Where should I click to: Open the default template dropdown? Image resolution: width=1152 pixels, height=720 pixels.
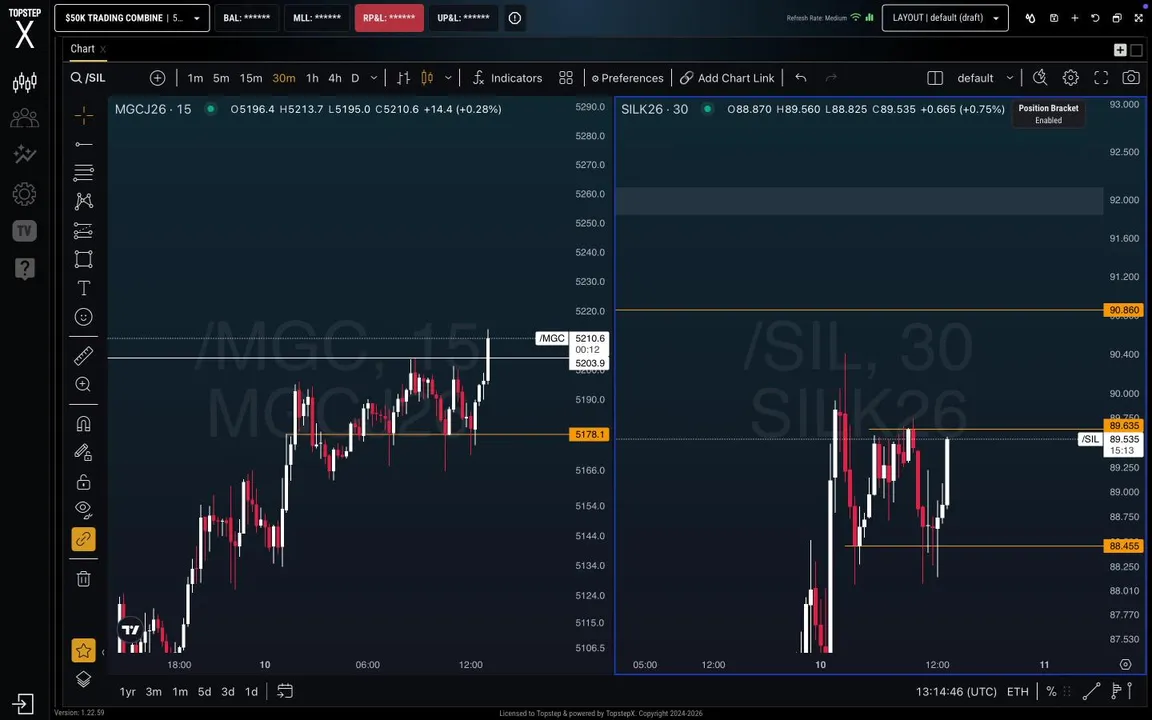984,78
